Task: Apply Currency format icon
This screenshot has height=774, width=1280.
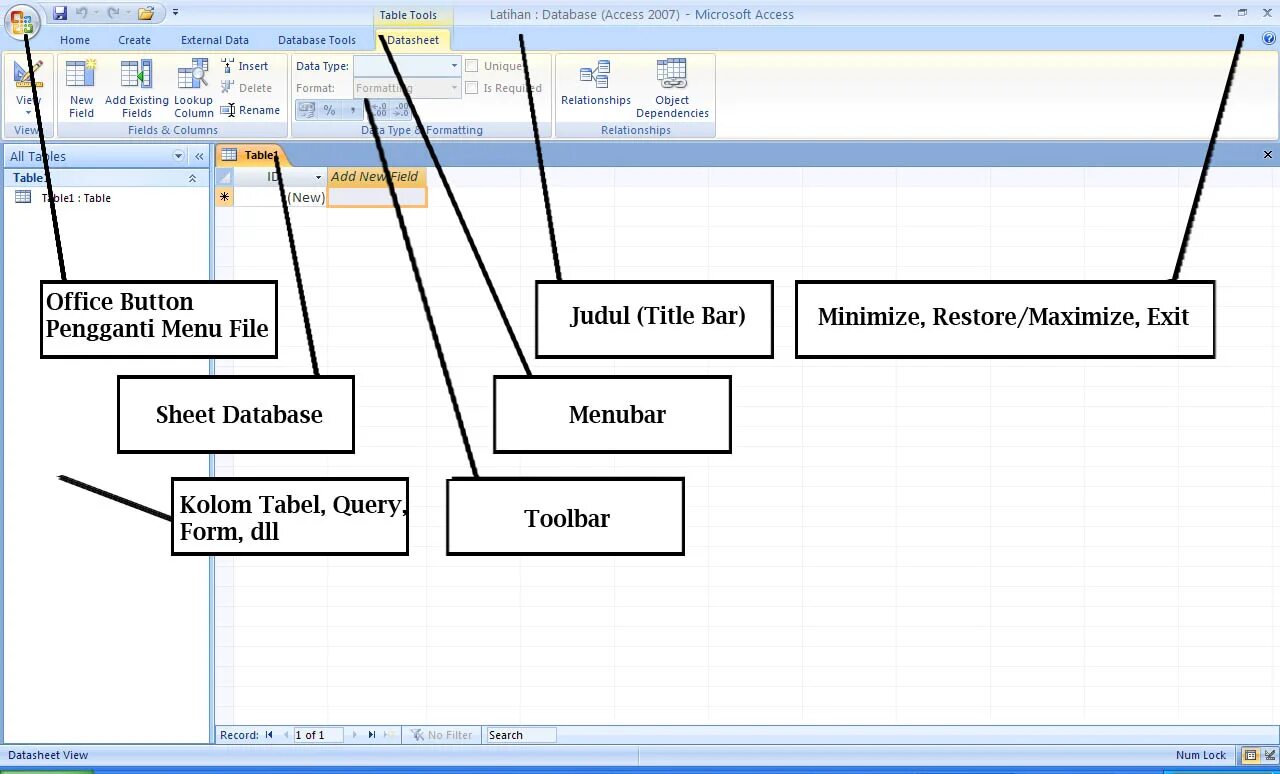Action: (x=307, y=110)
